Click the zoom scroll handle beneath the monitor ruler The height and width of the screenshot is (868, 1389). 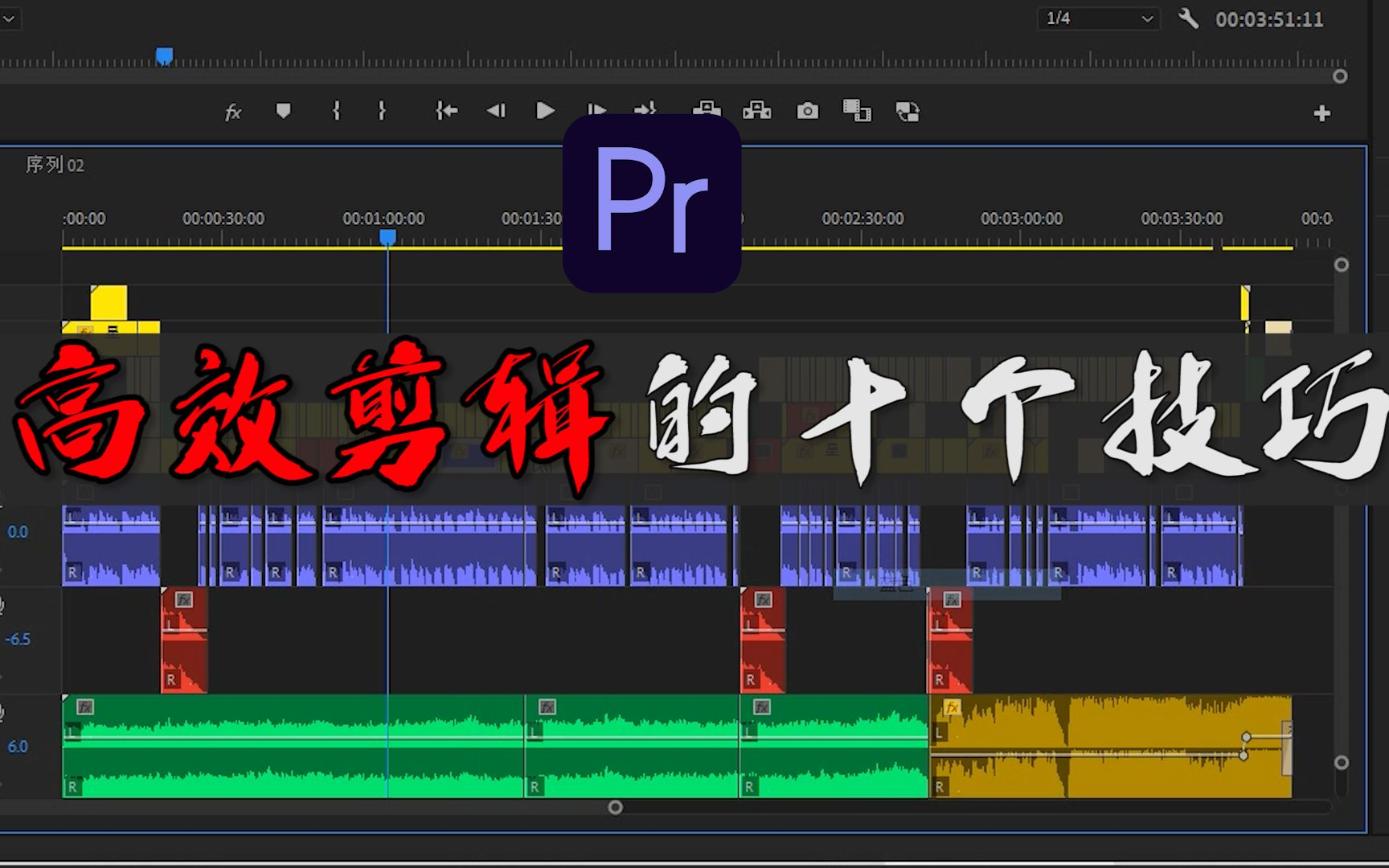point(1340,76)
